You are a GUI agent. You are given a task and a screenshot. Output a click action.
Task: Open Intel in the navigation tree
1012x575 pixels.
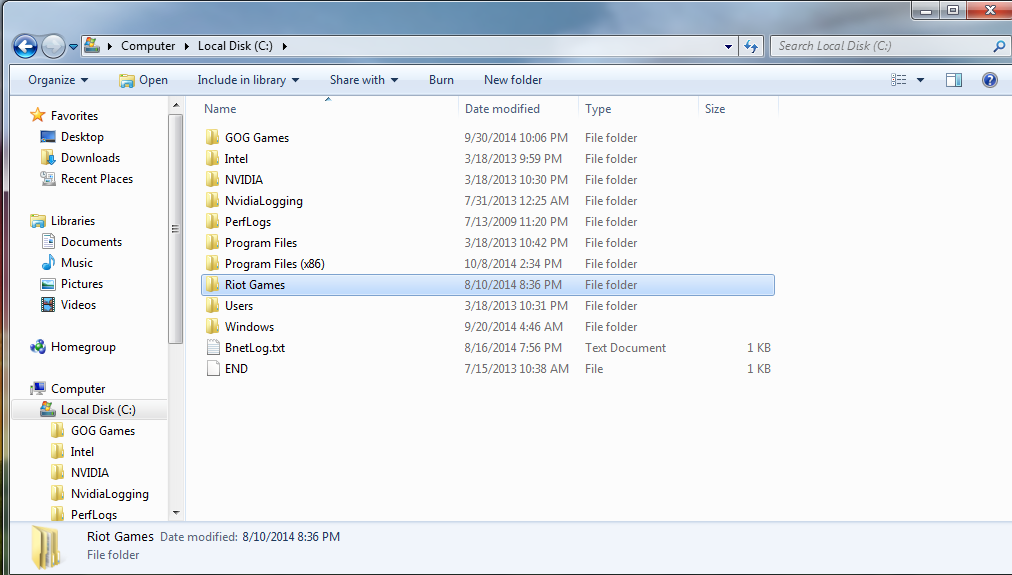[82, 452]
